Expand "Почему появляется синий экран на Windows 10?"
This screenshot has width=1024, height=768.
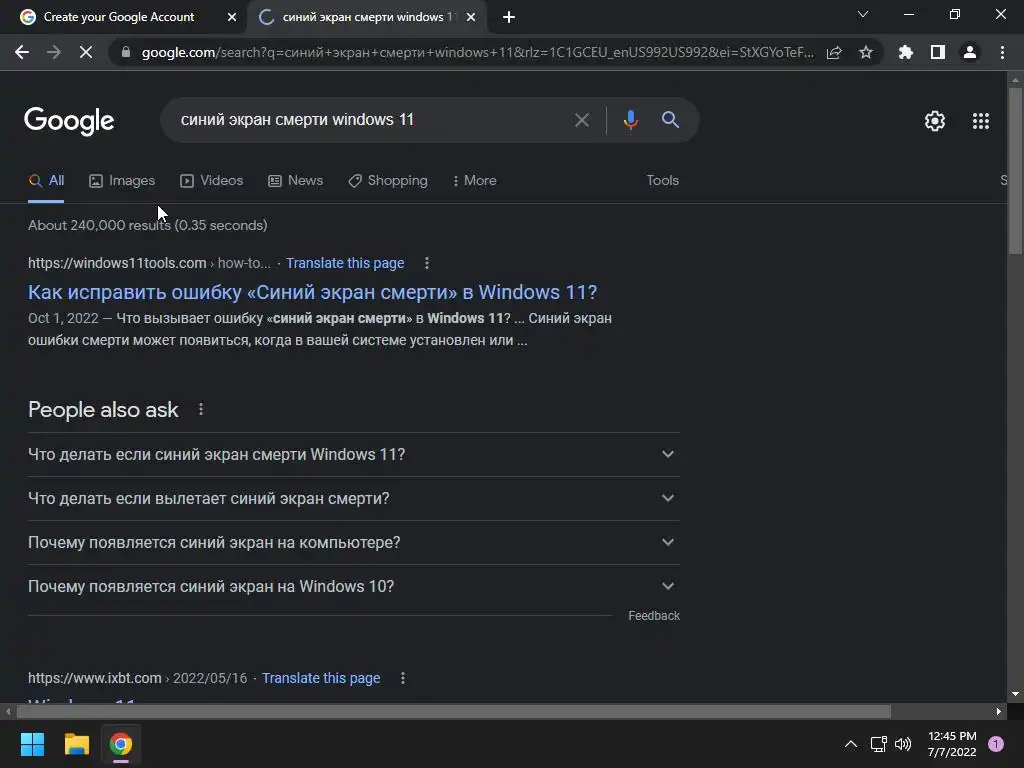click(x=354, y=586)
